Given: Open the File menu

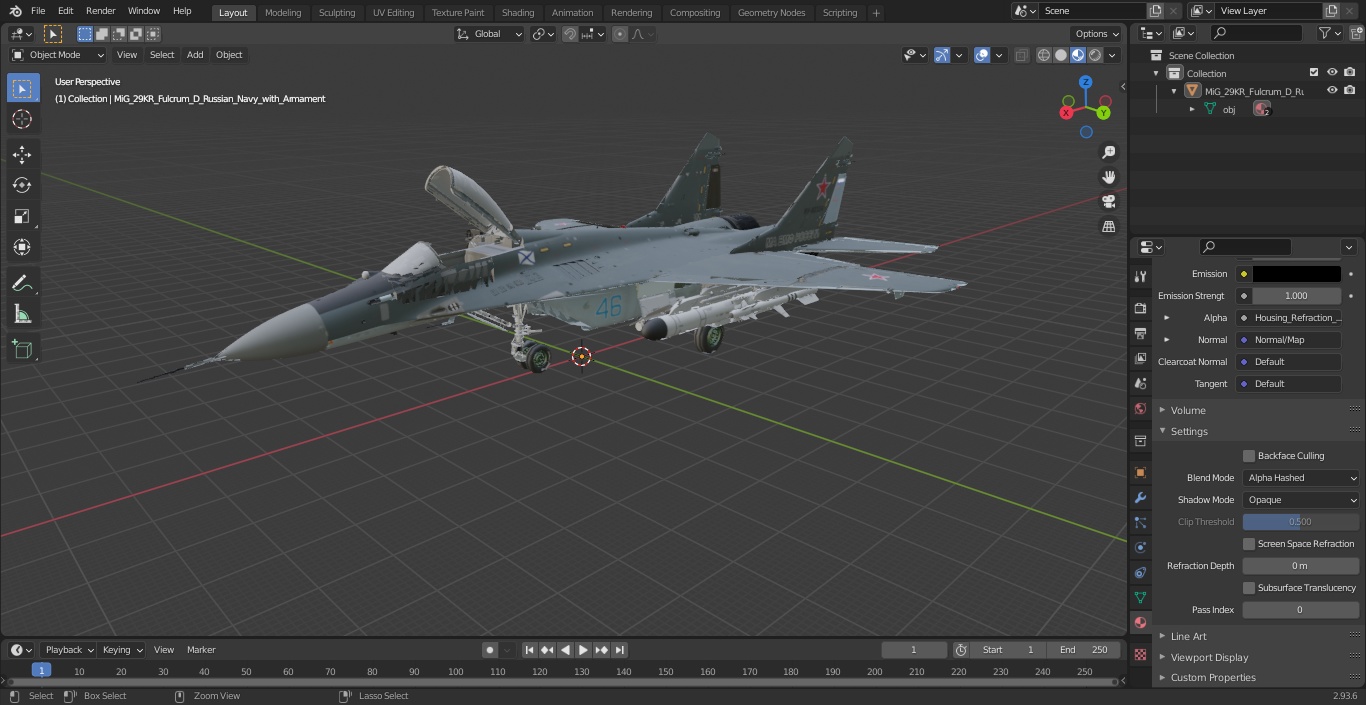Looking at the screenshot, I should point(38,11).
